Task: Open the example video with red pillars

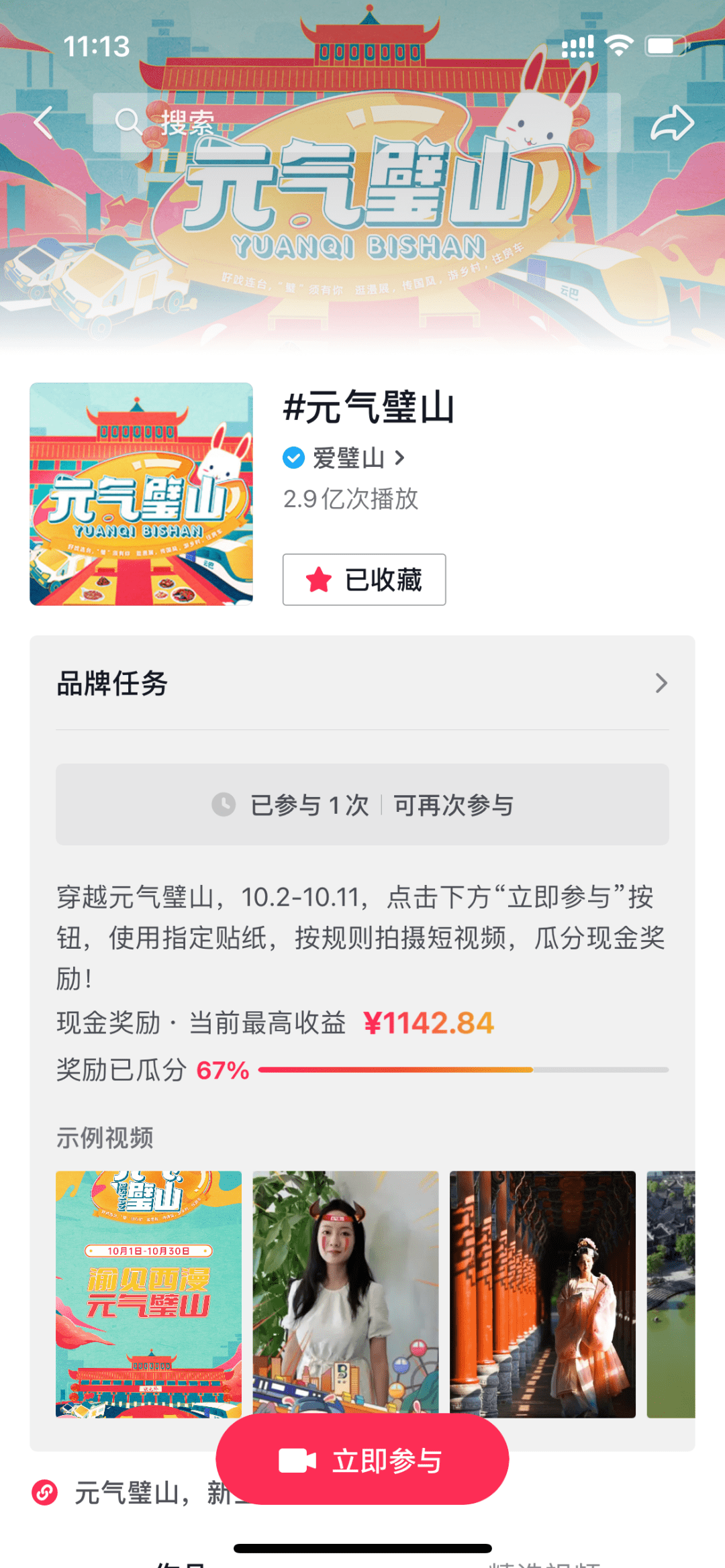Action: 542,1294
